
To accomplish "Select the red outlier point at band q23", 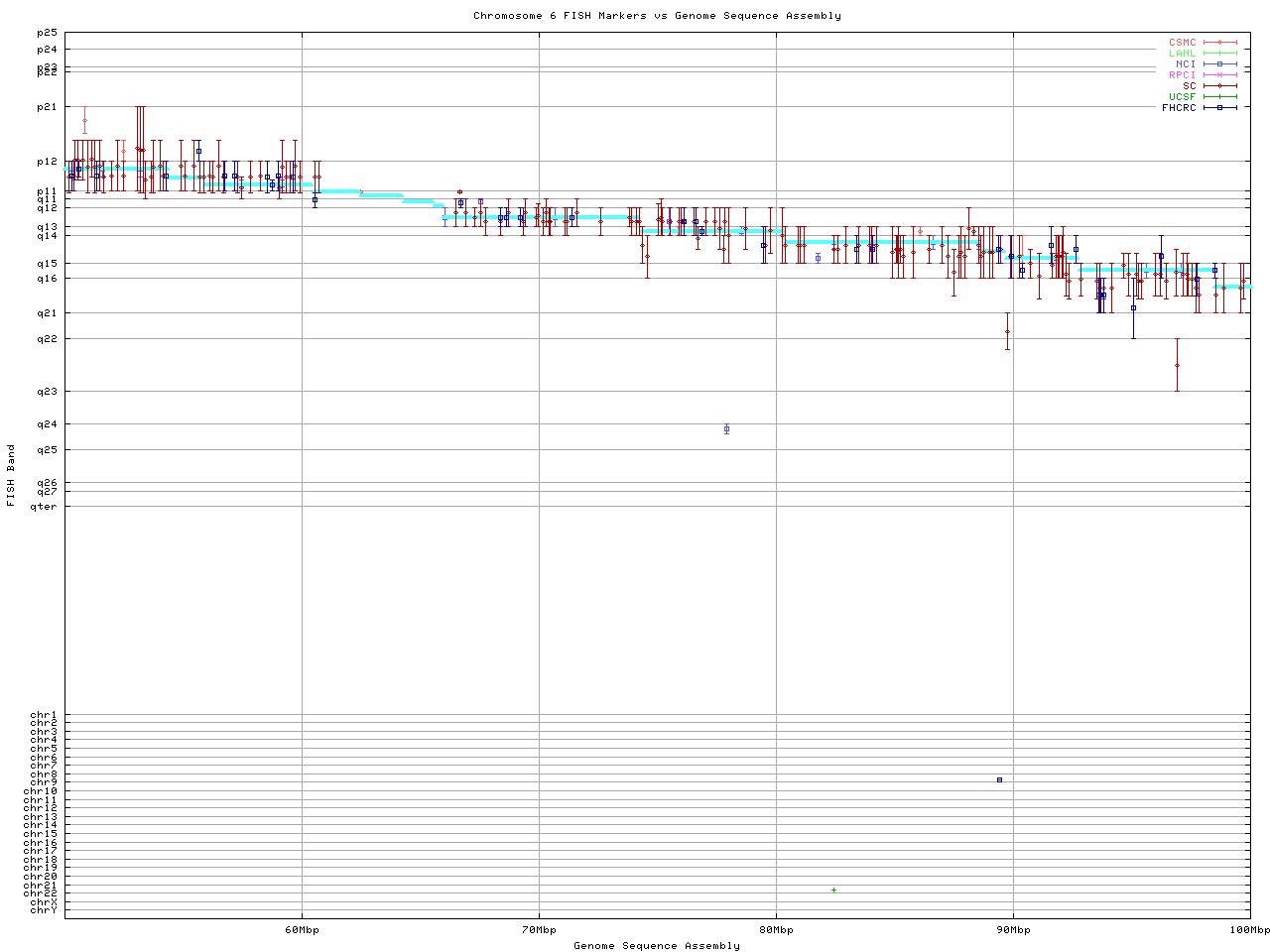I will tap(1177, 366).
